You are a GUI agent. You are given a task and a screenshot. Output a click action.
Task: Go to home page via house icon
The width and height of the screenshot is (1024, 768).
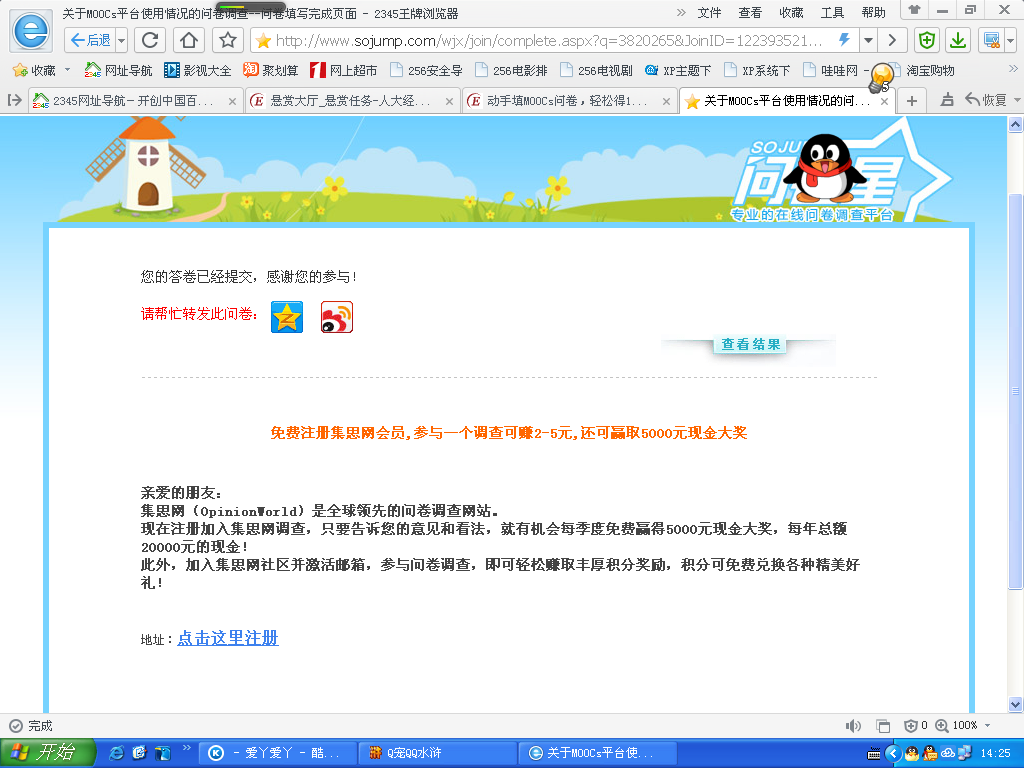click(189, 40)
